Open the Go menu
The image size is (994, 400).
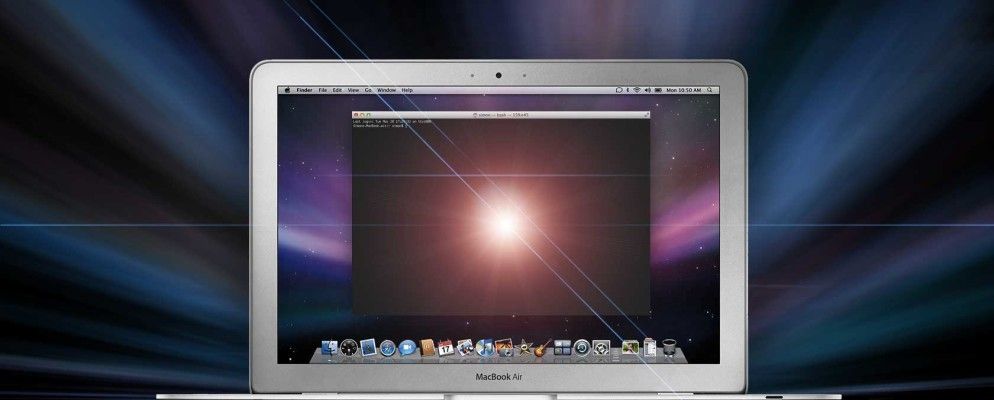coord(368,90)
